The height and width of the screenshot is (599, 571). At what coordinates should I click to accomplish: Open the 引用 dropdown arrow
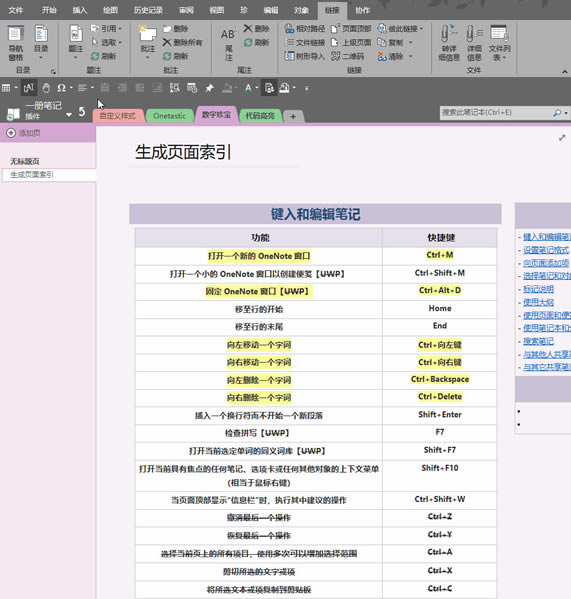point(120,29)
